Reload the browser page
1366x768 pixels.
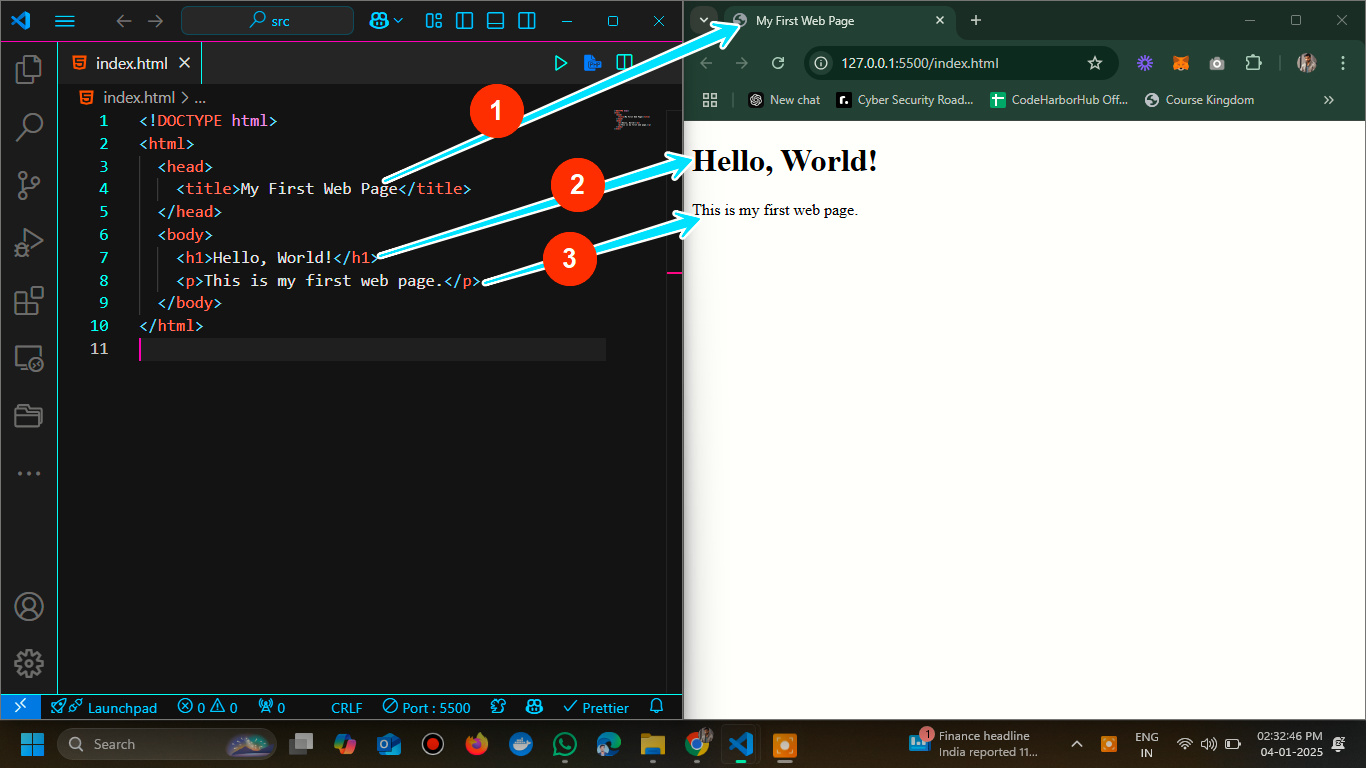click(778, 63)
